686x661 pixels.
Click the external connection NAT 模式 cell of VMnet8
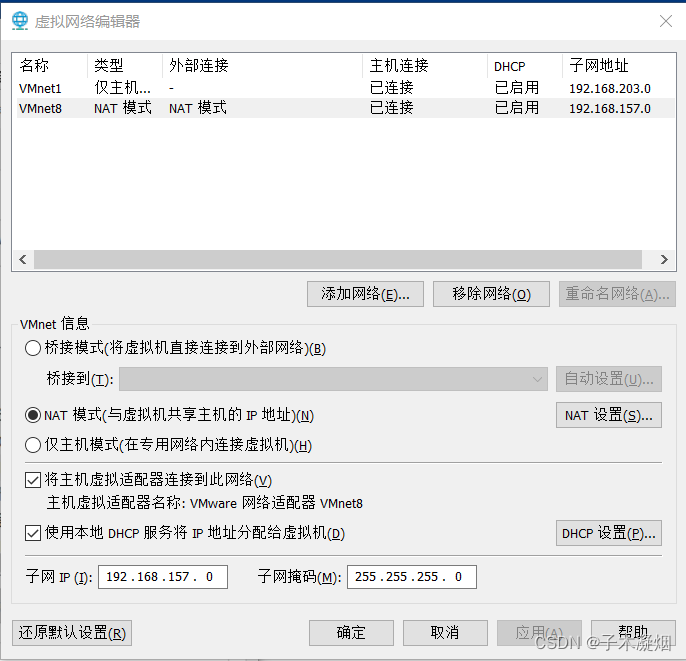pyautogui.click(x=198, y=108)
